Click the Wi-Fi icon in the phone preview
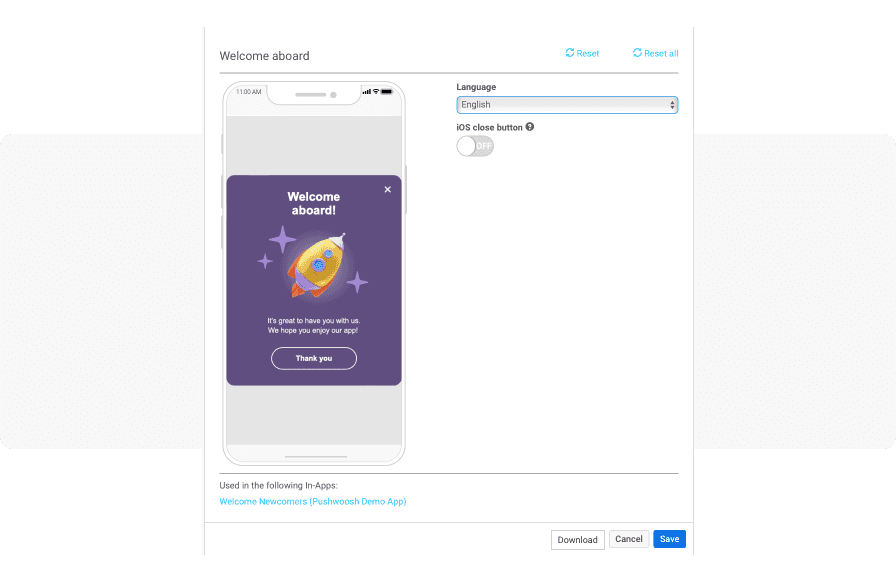 coord(376,92)
